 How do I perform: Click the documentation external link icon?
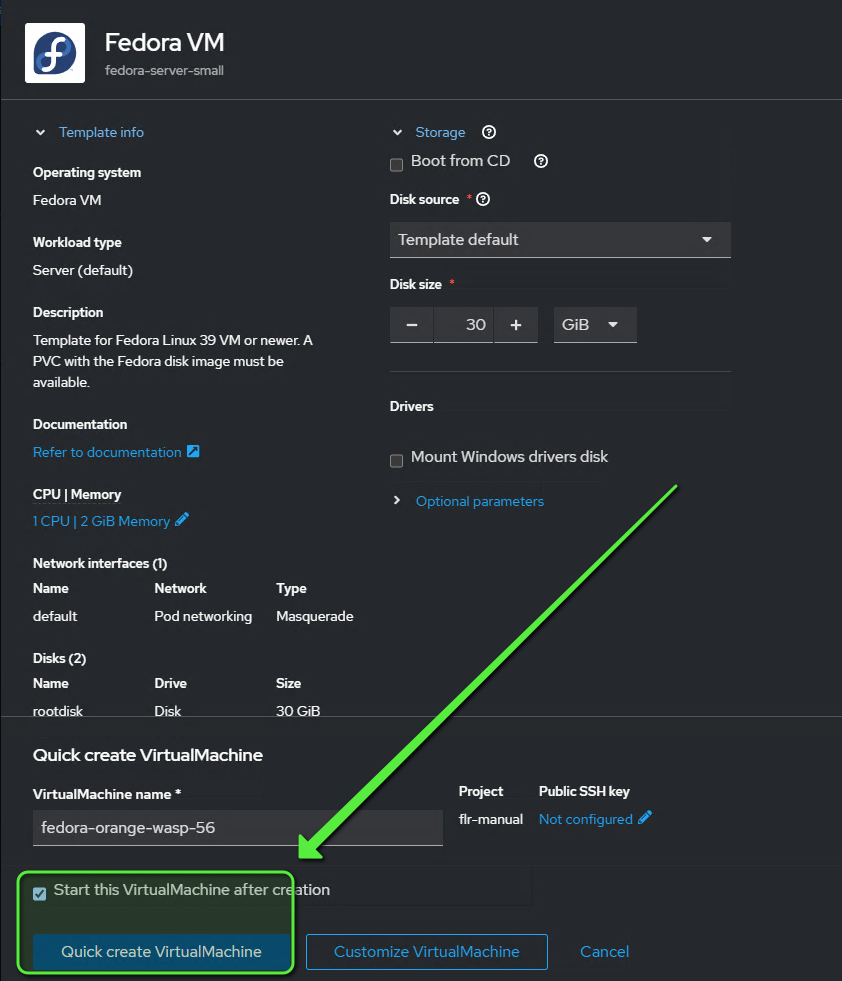193,451
